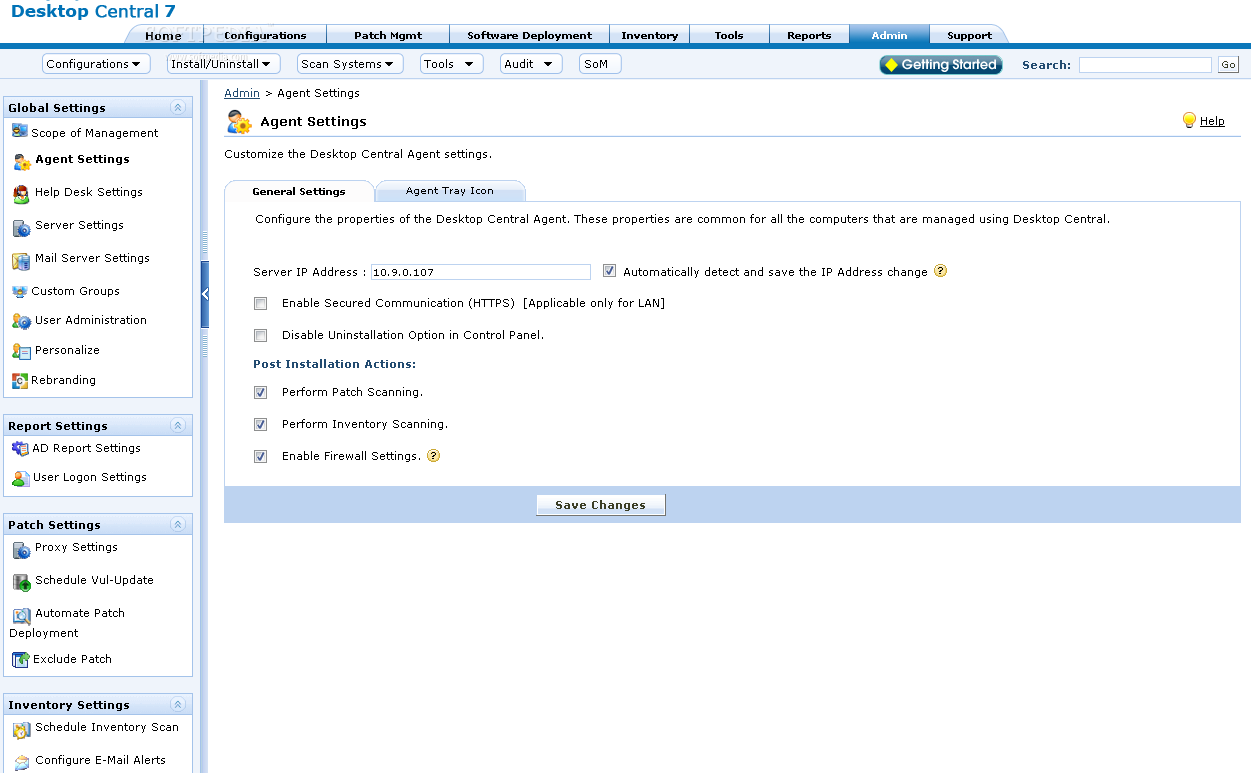1251x773 pixels.
Task: Click the Schedule Vul-Update icon
Action: point(21,583)
